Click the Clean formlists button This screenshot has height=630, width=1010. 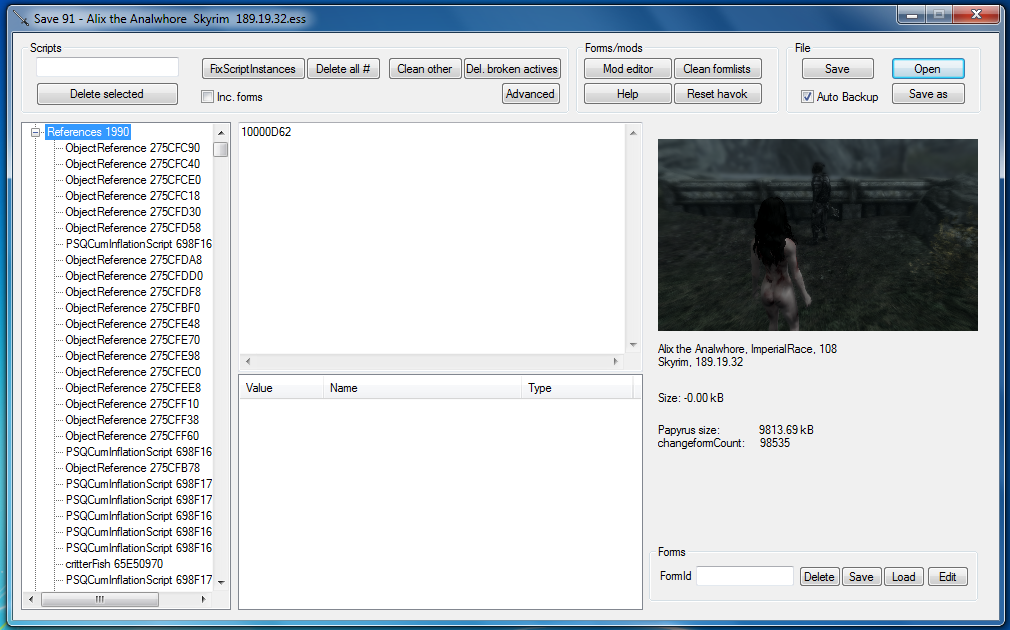click(x=717, y=69)
